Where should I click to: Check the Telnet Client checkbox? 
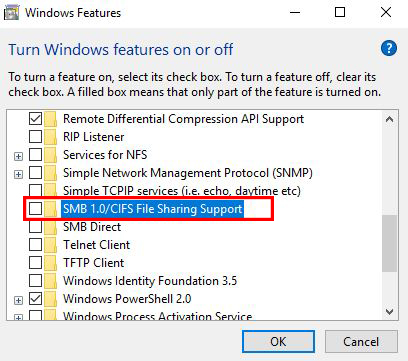(35, 245)
